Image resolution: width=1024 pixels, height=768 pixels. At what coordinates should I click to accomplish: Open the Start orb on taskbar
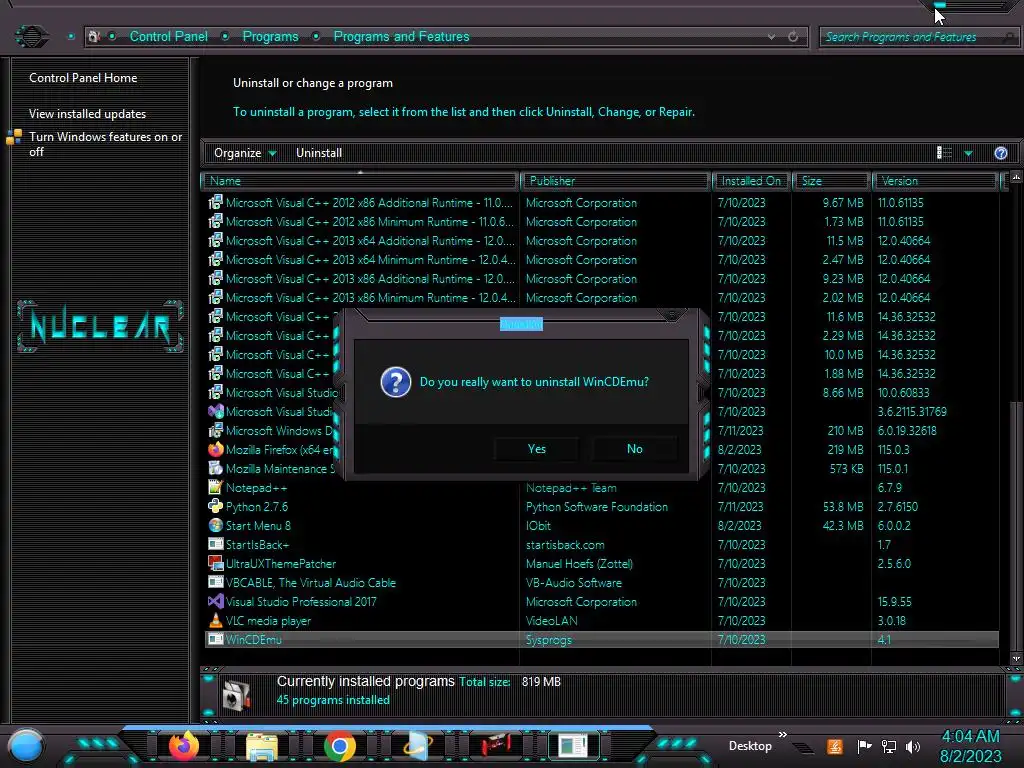[x=26, y=746]
